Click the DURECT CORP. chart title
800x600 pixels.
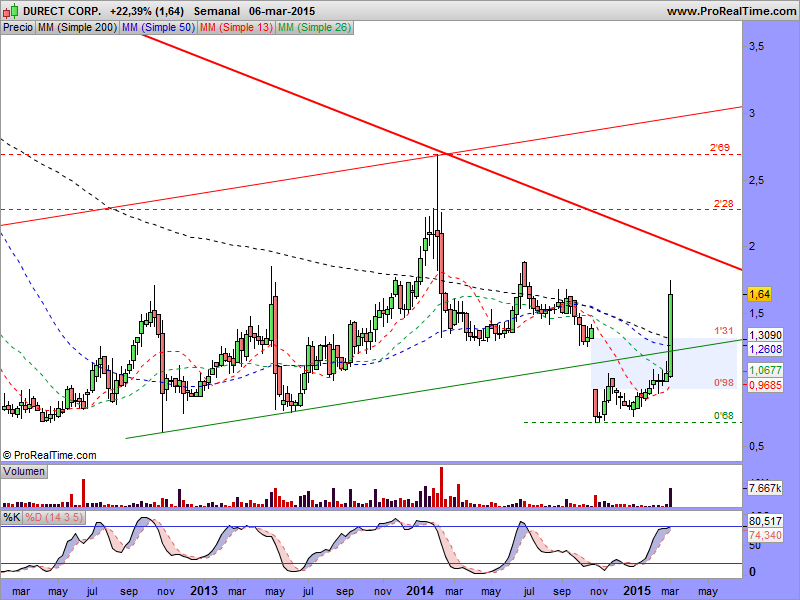pyautogui.click(x=62, y=11)
